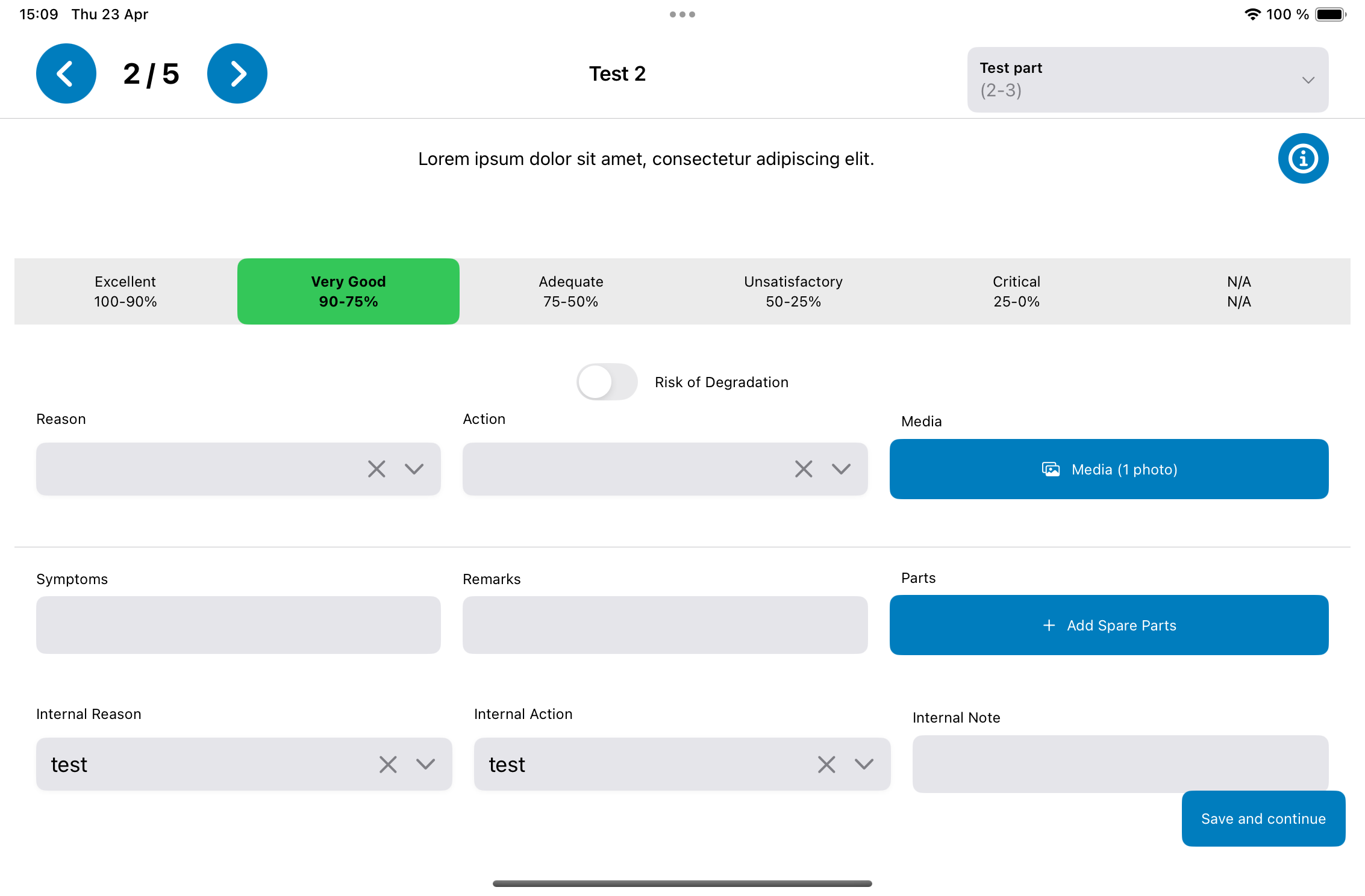The width and height of the screenshot is (1365, 896).
Task: Advance to the next test
Action: (x=237, y=73)
